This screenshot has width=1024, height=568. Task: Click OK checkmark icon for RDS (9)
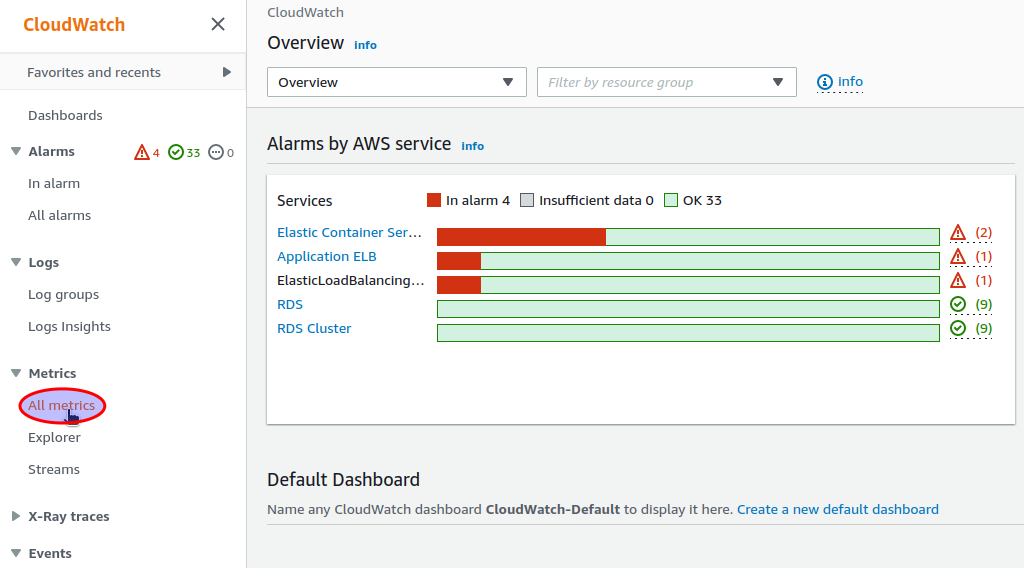coord(958,304)
